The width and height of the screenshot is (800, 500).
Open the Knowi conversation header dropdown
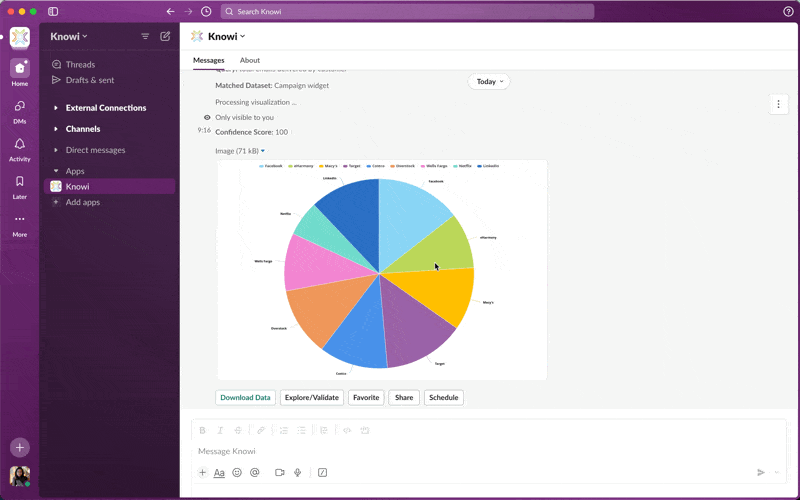pyautogui.click(x=227, y=36)
